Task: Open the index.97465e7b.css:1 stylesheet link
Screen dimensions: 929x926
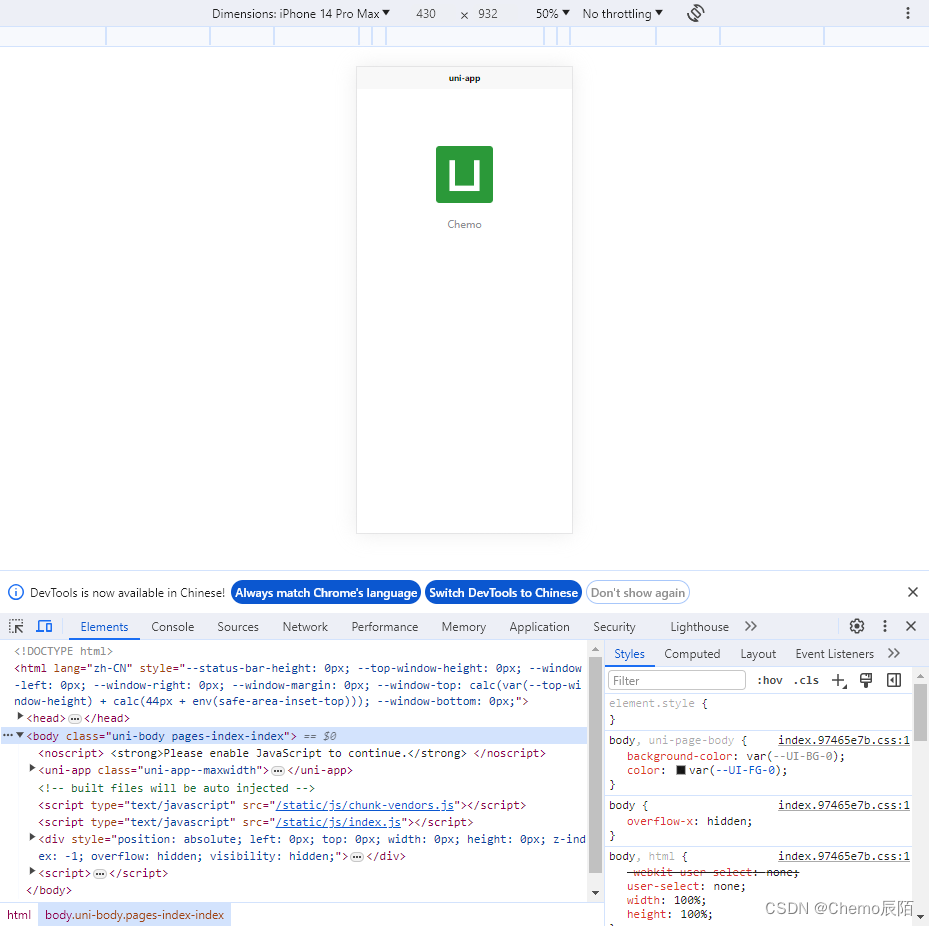Action: point(843,740)
